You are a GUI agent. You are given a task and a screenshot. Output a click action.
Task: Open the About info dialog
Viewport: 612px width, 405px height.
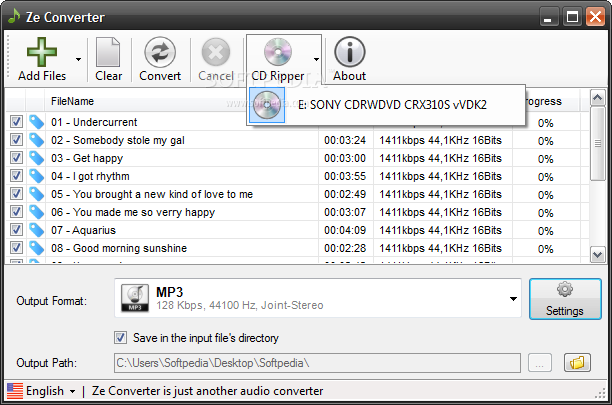coord(349,59)
